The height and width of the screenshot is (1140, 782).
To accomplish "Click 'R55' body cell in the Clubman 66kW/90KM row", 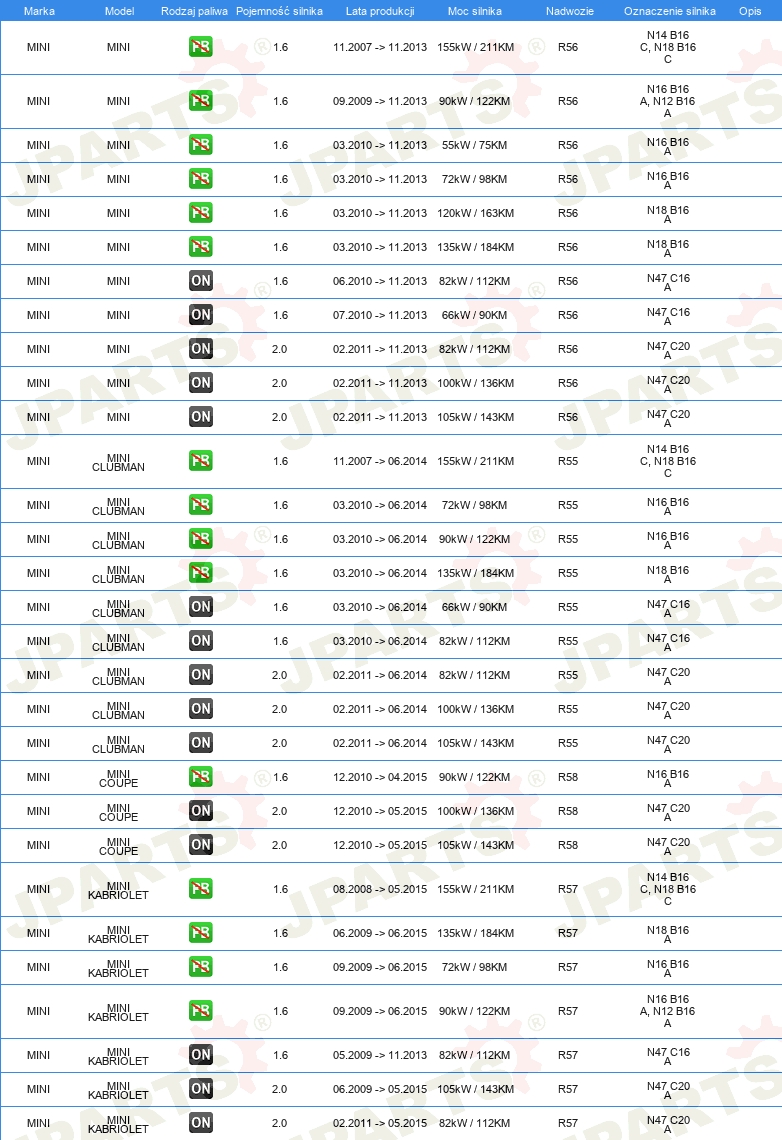I will click(568, 607).
